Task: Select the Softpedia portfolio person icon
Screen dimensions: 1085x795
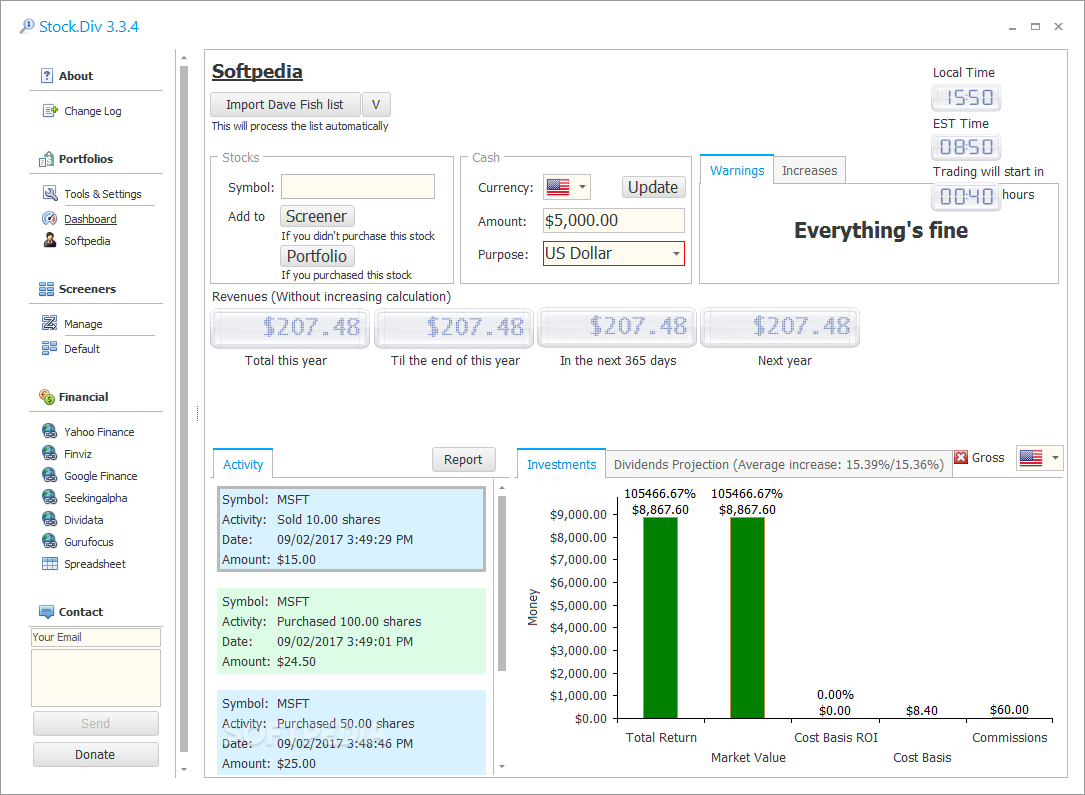Action: click(50, 241)
